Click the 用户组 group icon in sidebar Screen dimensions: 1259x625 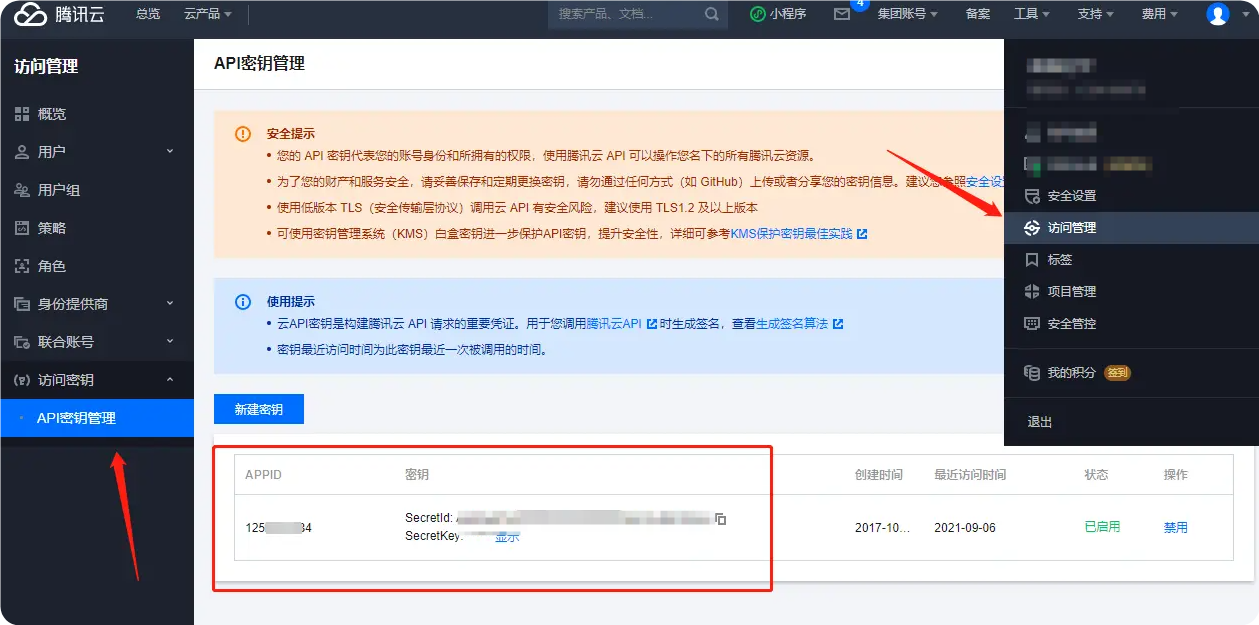point(22,190)
